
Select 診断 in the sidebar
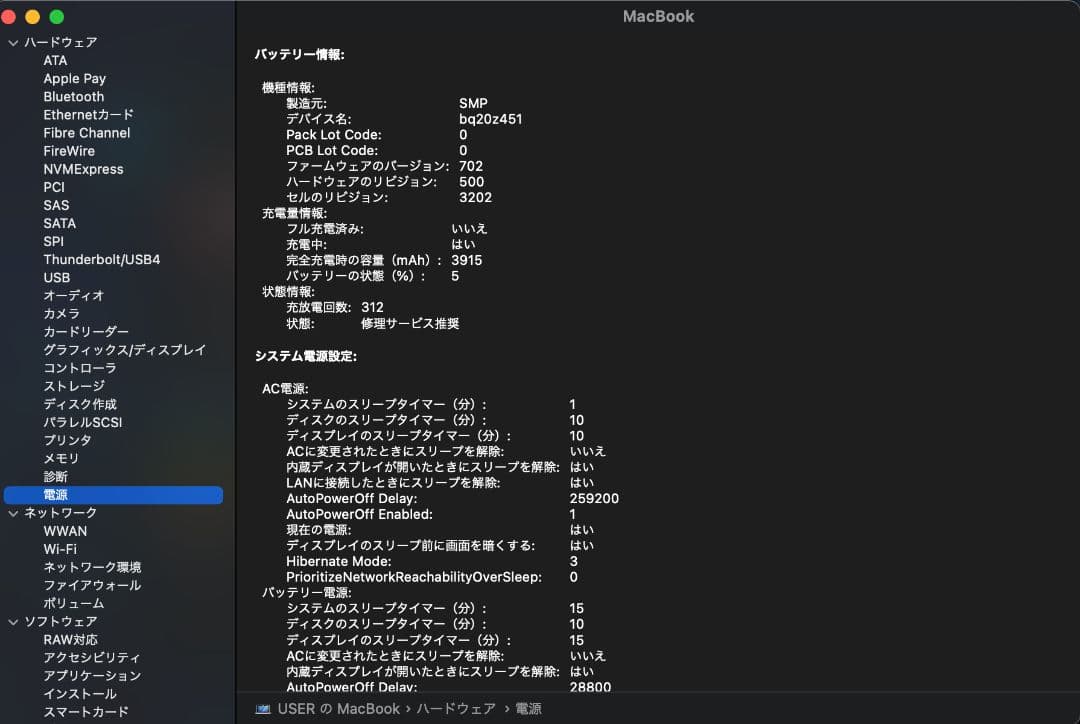coord(55,476)
